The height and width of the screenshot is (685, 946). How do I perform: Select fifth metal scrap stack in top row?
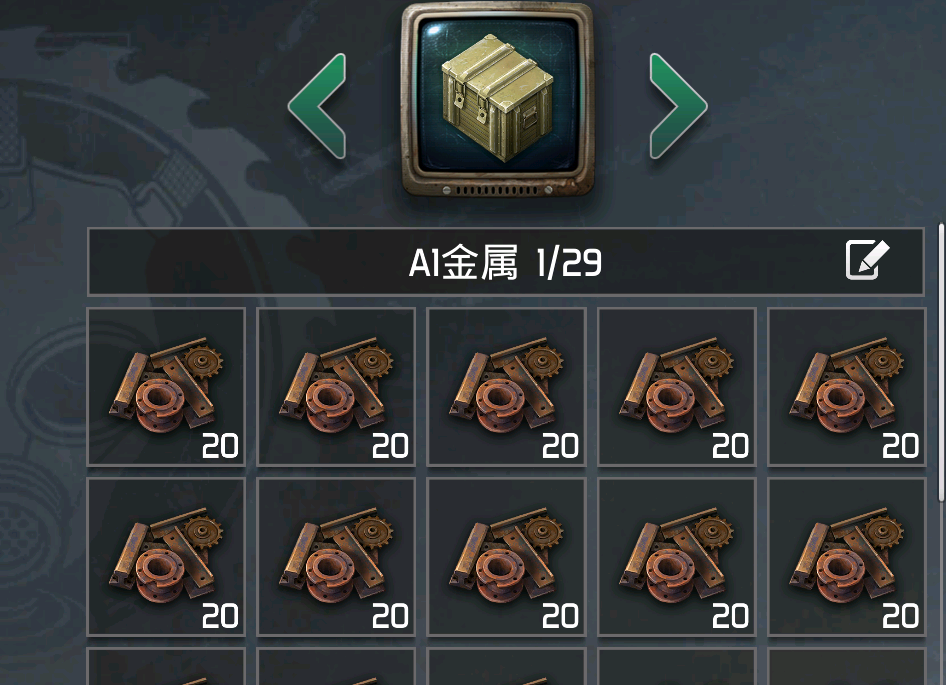tap(846, 387)
